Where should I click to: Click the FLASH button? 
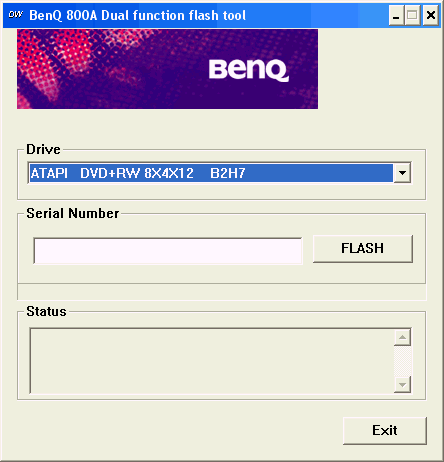363,249
